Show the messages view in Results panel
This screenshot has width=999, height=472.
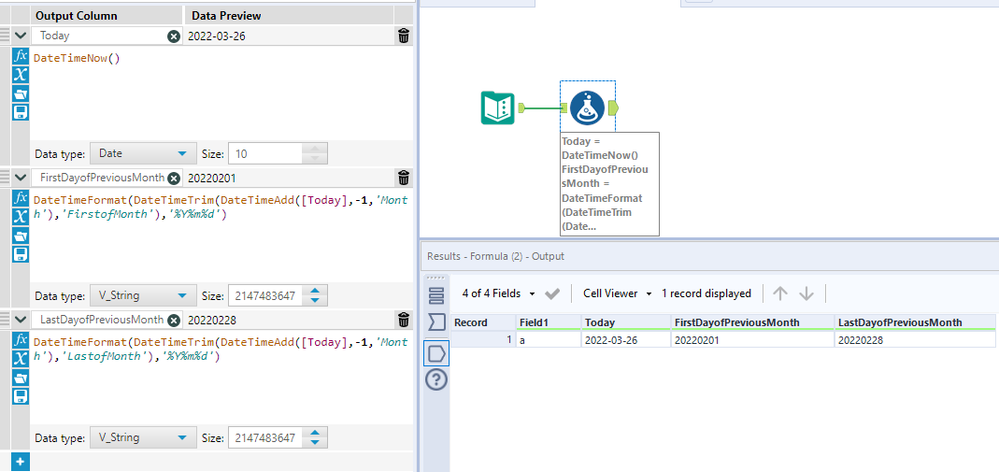(x=436, y=322)
